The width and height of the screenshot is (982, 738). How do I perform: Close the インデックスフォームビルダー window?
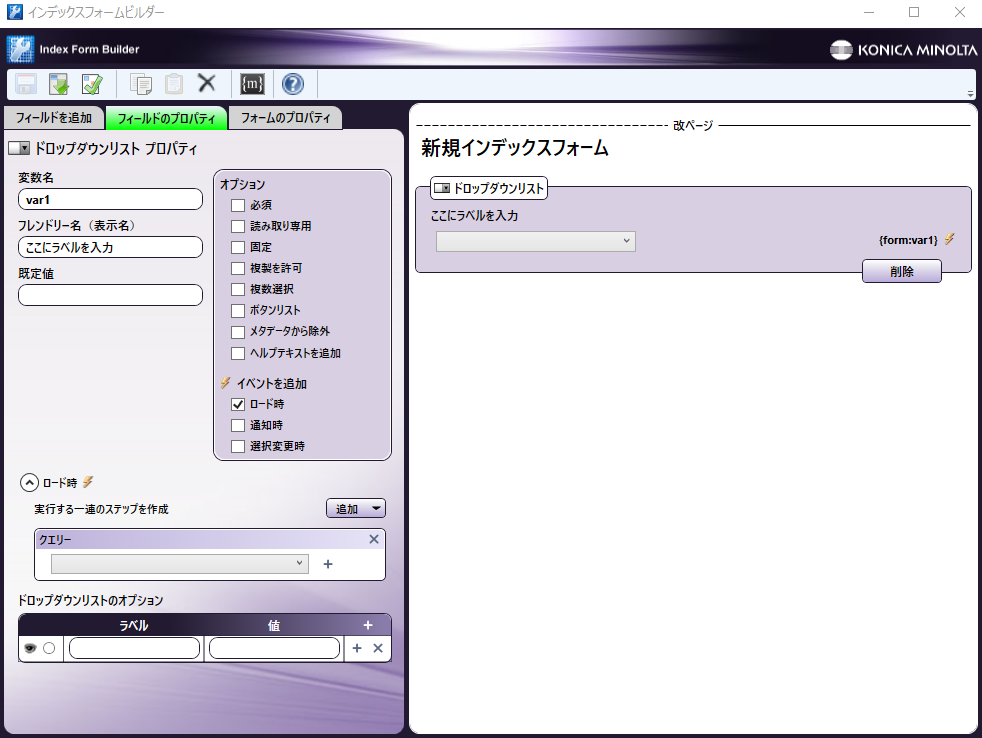tap(959, 13)
